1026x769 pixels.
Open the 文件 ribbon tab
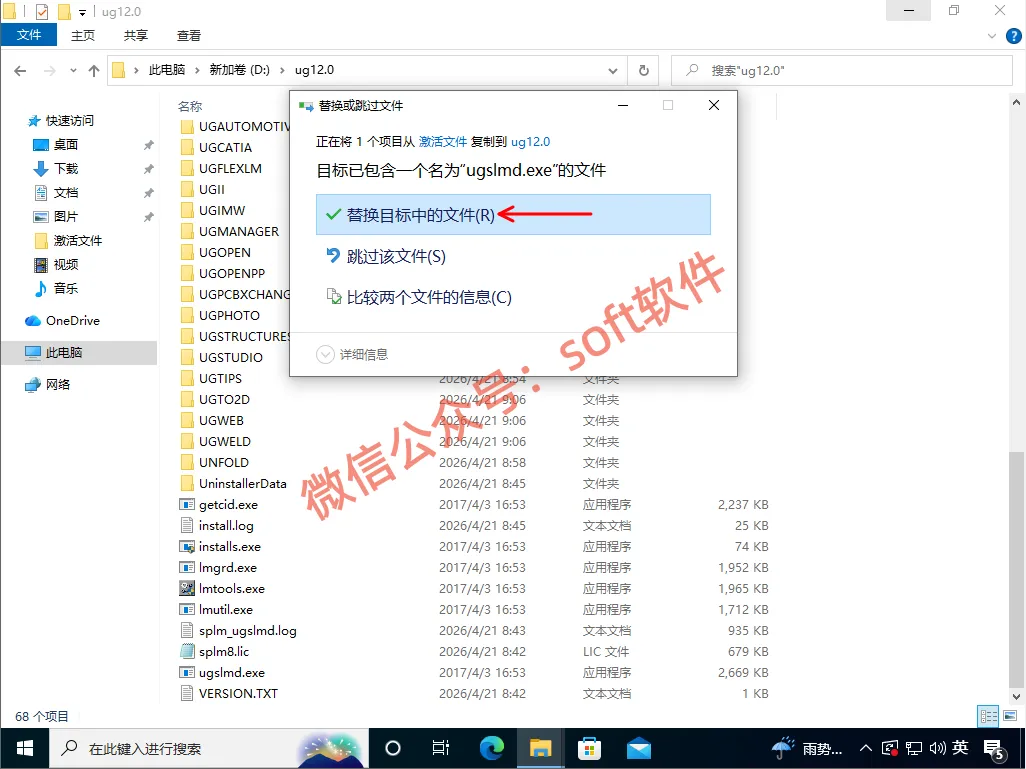(29, 35)
